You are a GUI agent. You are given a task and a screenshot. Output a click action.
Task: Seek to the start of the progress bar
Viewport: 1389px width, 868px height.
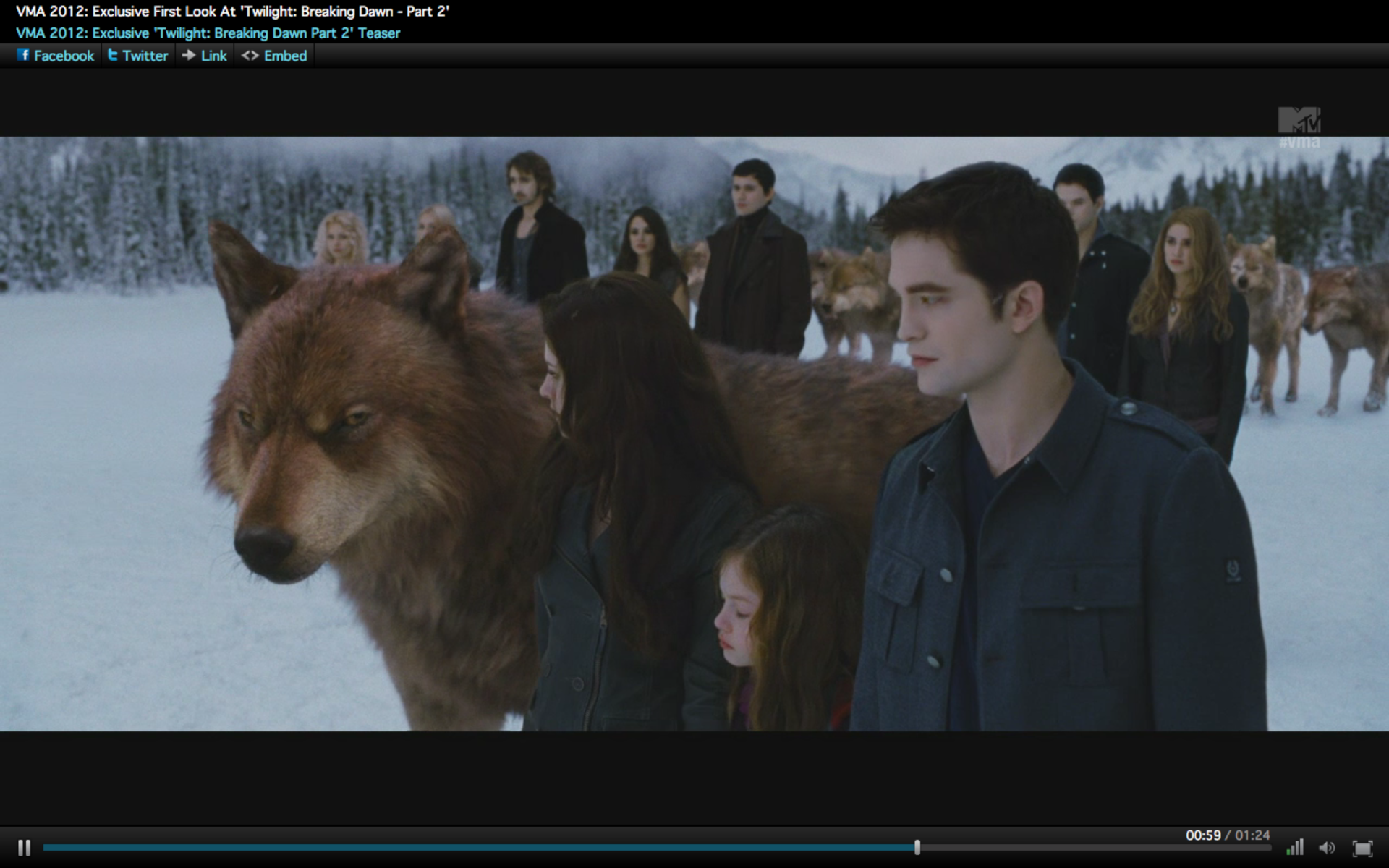coord(46,847)
